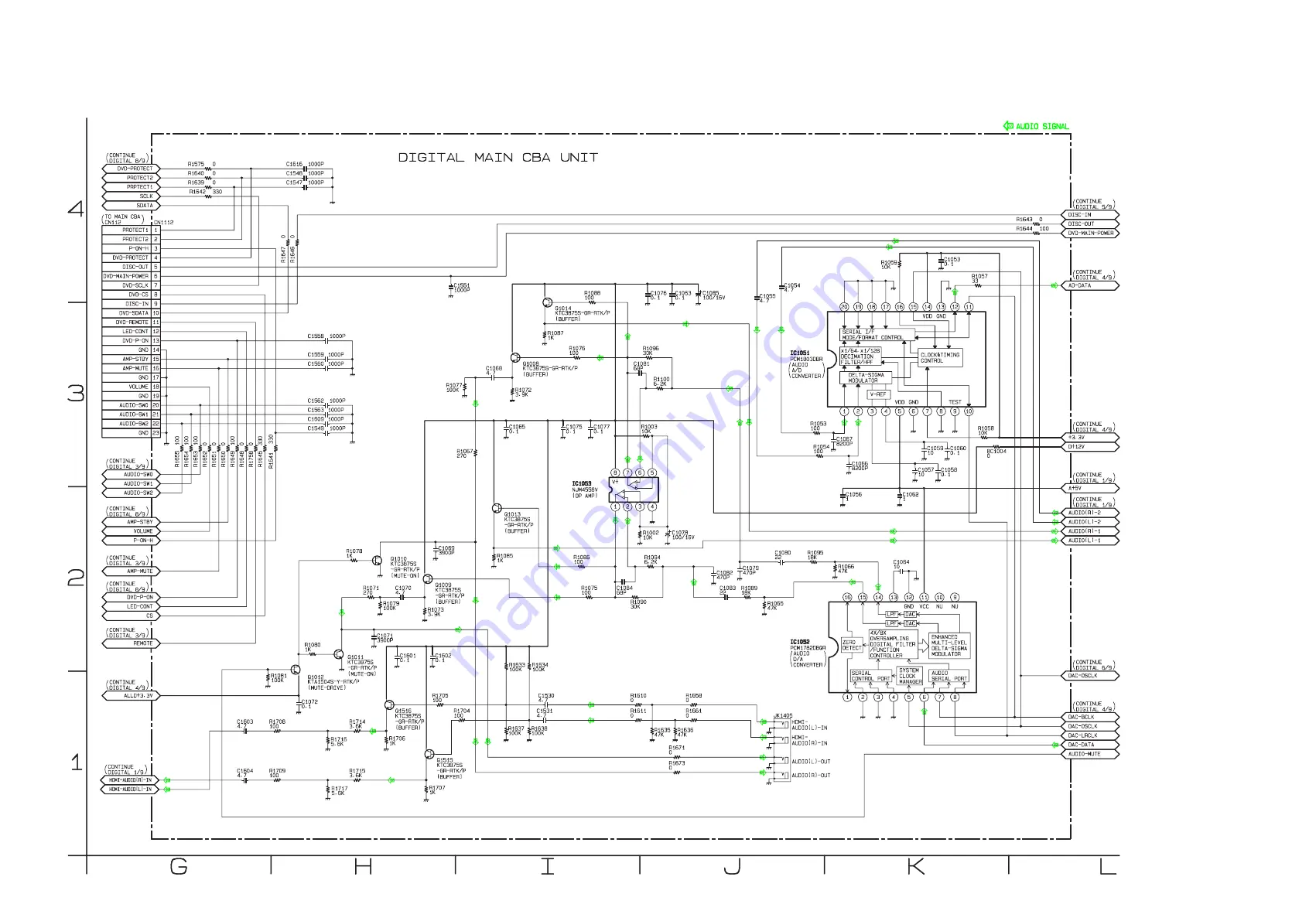The width and height of the screenshot is (1316, 921).
Task: Click the DT12V signal connector
Action: (x=1089, y=447)
